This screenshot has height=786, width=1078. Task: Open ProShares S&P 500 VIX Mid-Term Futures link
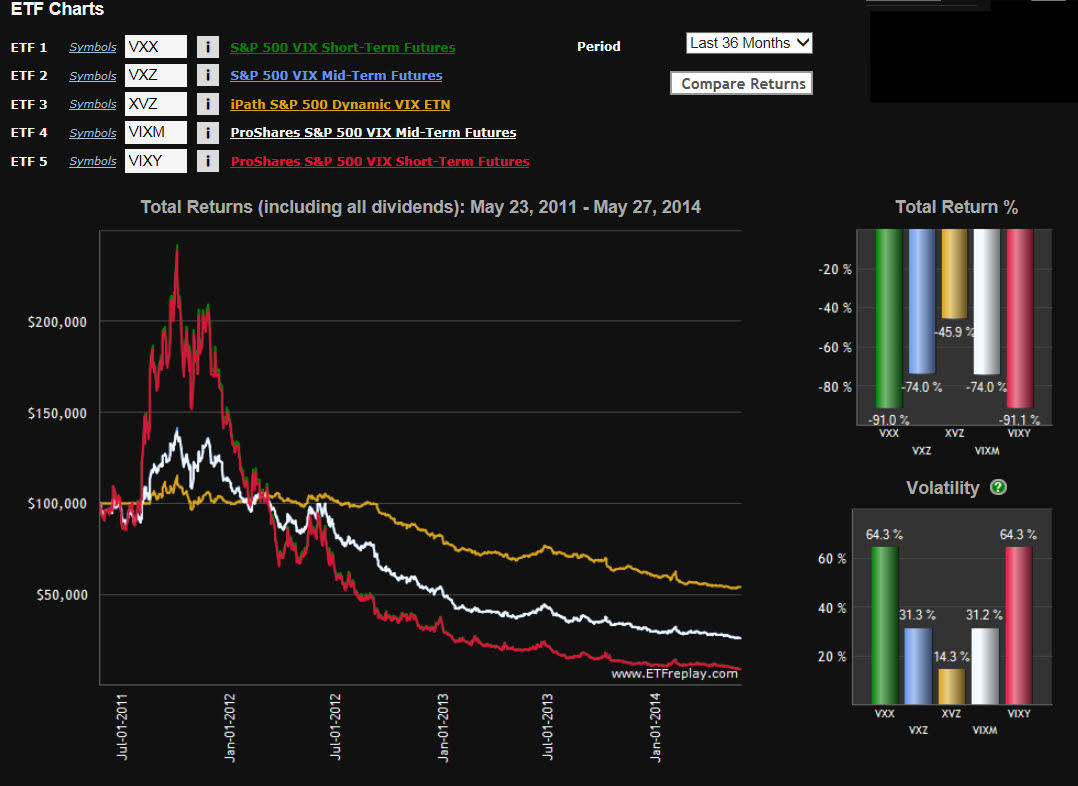click(373, 133)
